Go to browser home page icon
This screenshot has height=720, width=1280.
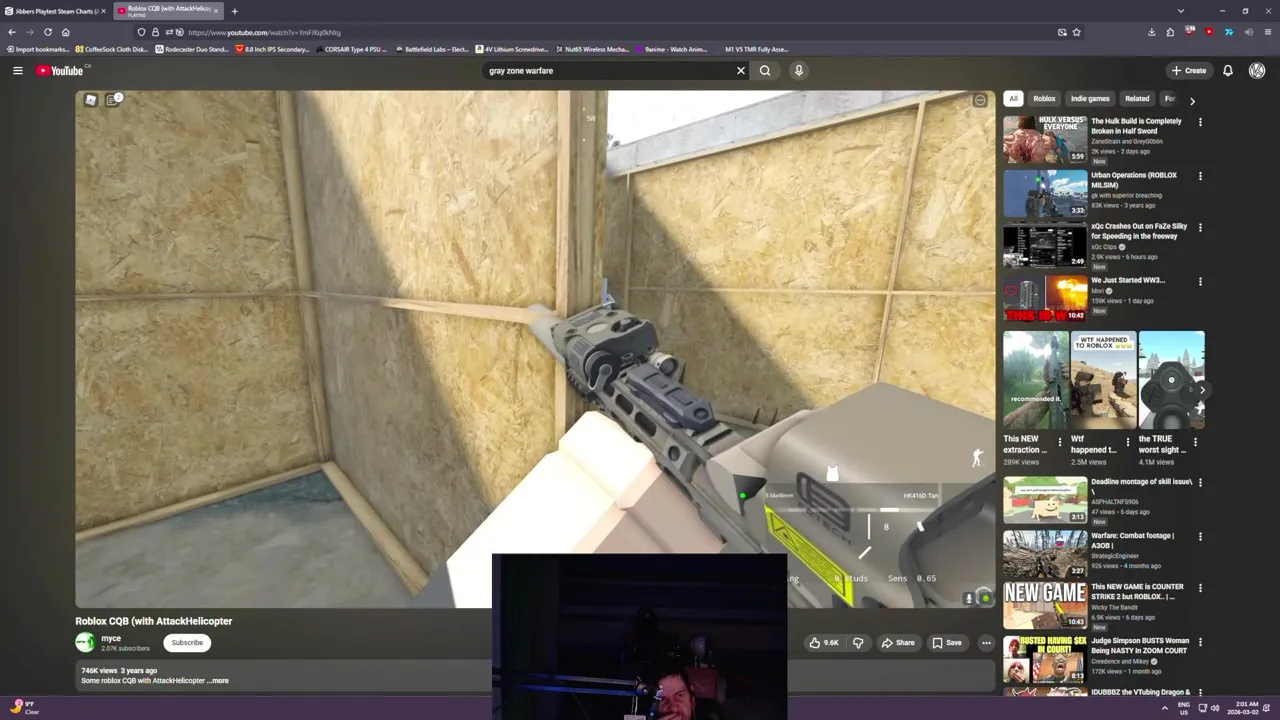pos(65,32)
